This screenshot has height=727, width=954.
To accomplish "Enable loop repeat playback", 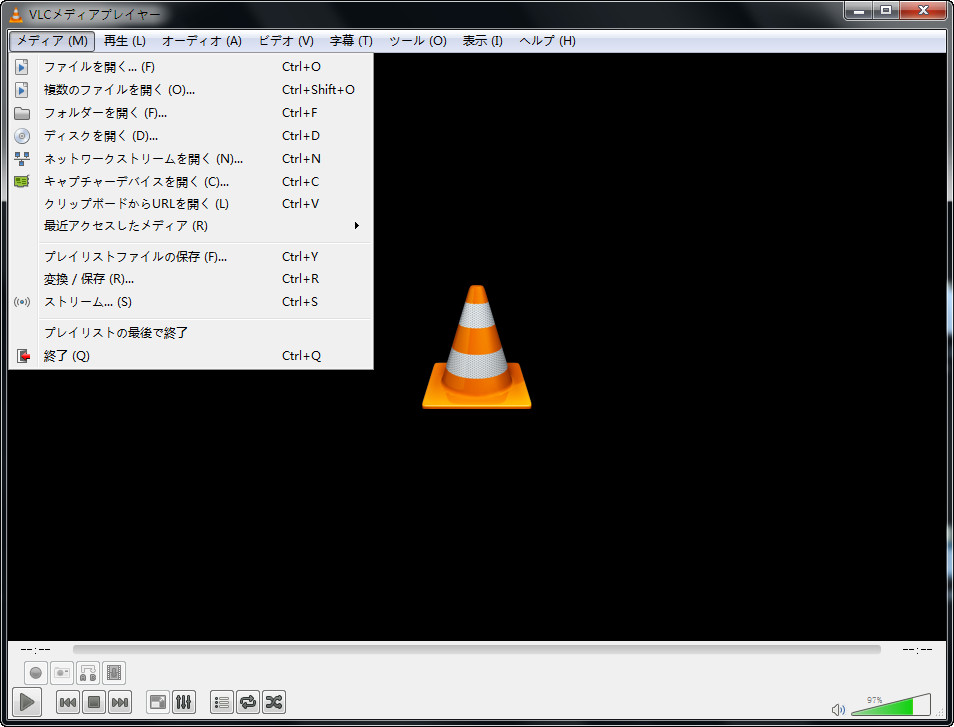I will tap(247, 701).
